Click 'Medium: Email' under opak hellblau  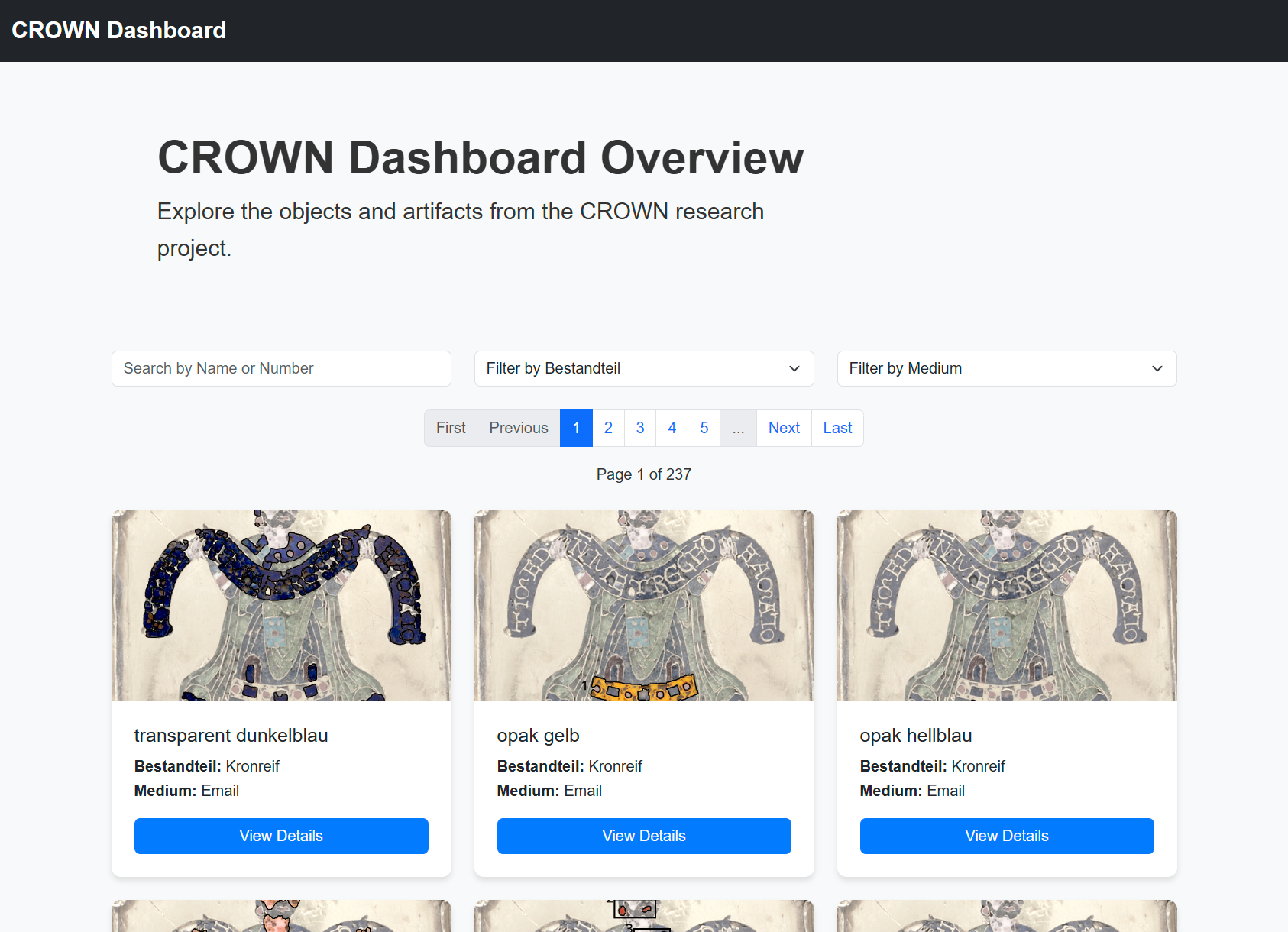[x=912, y=791]
